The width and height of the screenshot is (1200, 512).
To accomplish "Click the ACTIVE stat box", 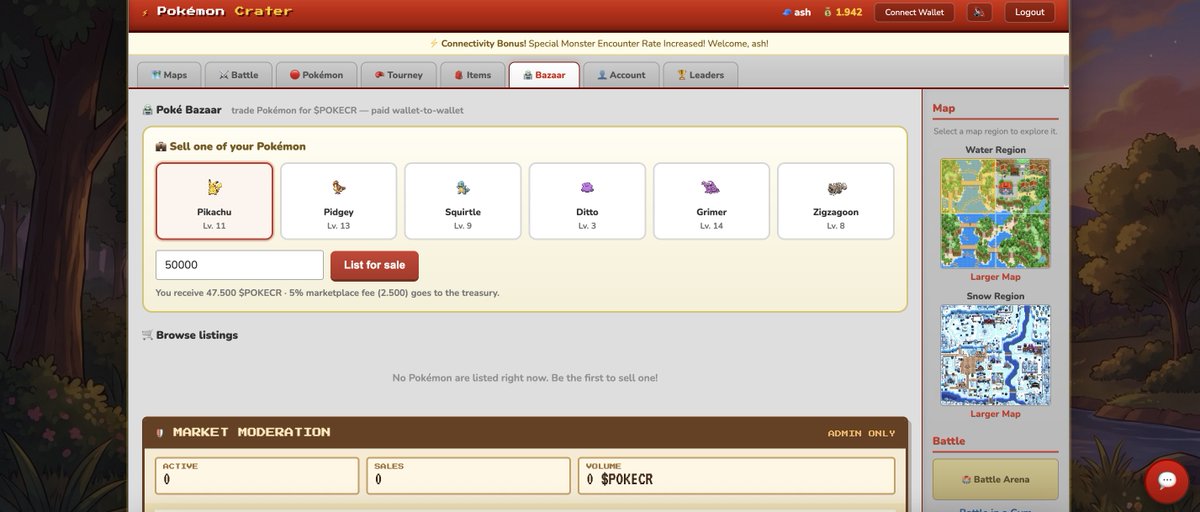I will pos(257,476).
